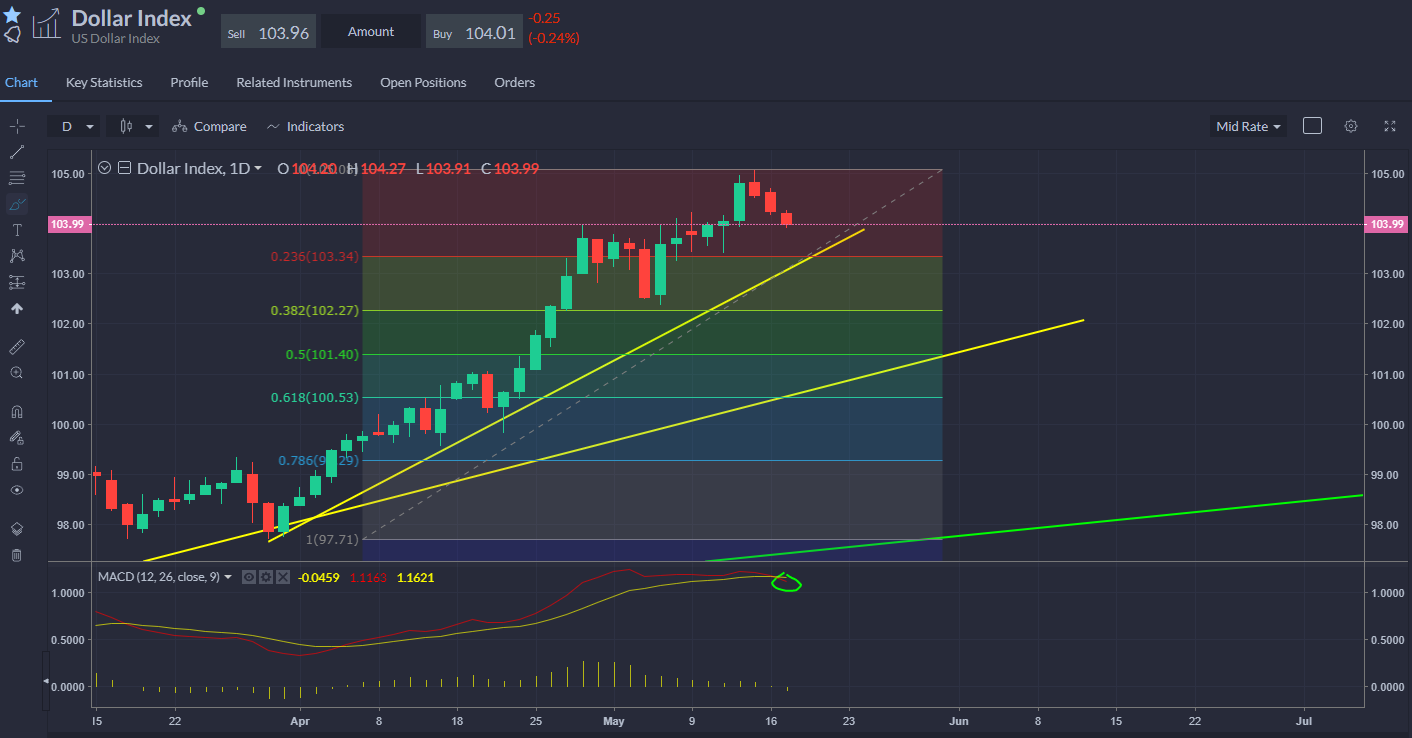Viewport: 1412px width, 738px height.
Task: Pick the text annotation tool
Action: coord(17,230)
